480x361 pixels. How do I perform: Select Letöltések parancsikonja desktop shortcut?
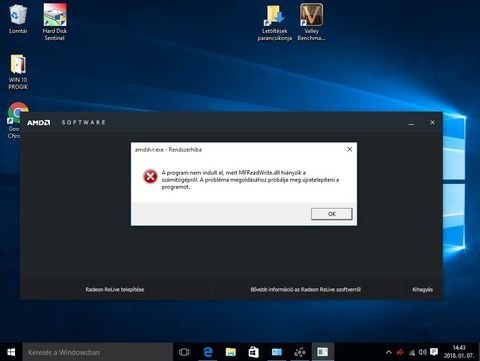coord(275,22)
